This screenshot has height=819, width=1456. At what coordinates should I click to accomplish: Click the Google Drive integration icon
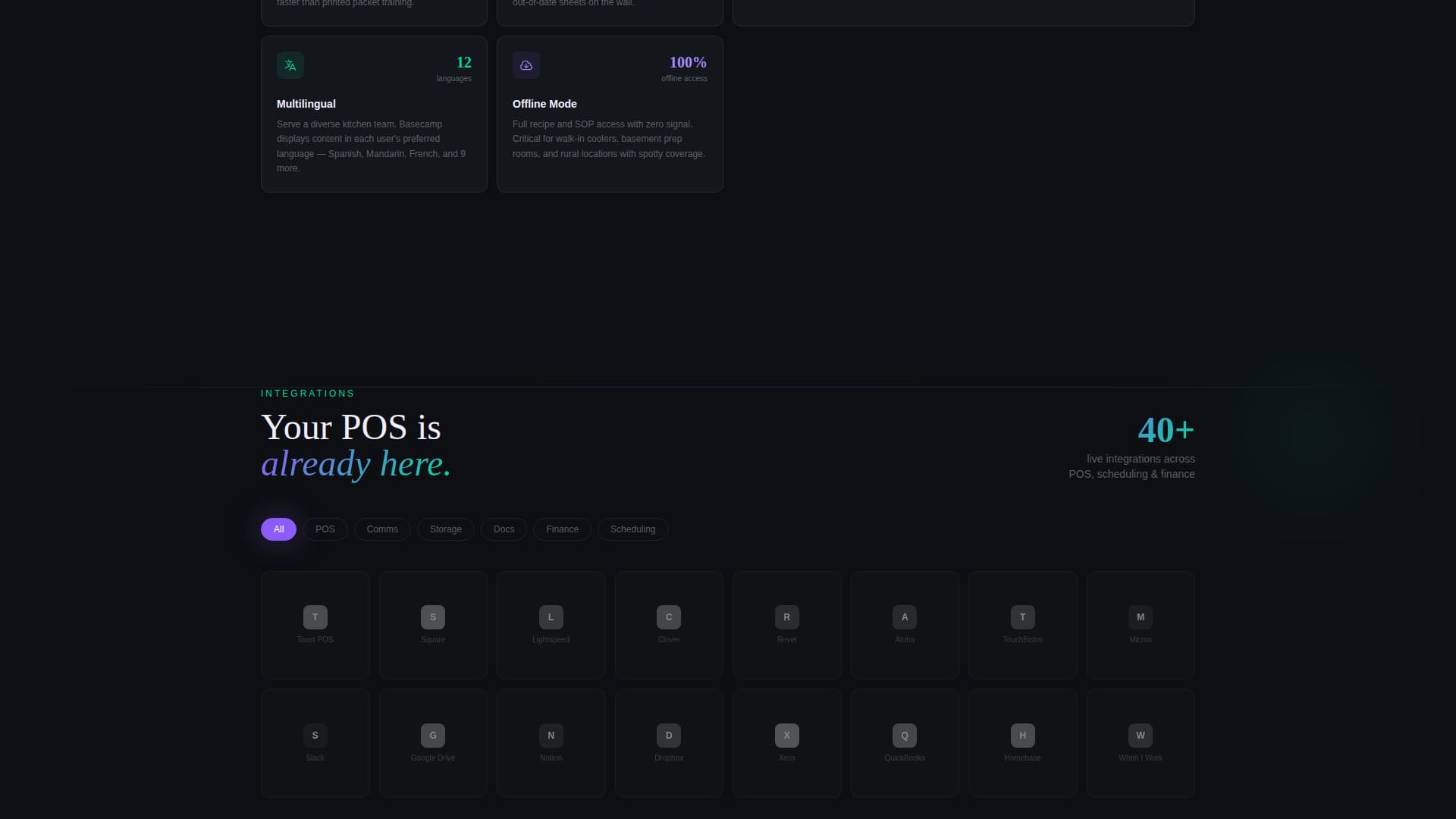(433, 736)
